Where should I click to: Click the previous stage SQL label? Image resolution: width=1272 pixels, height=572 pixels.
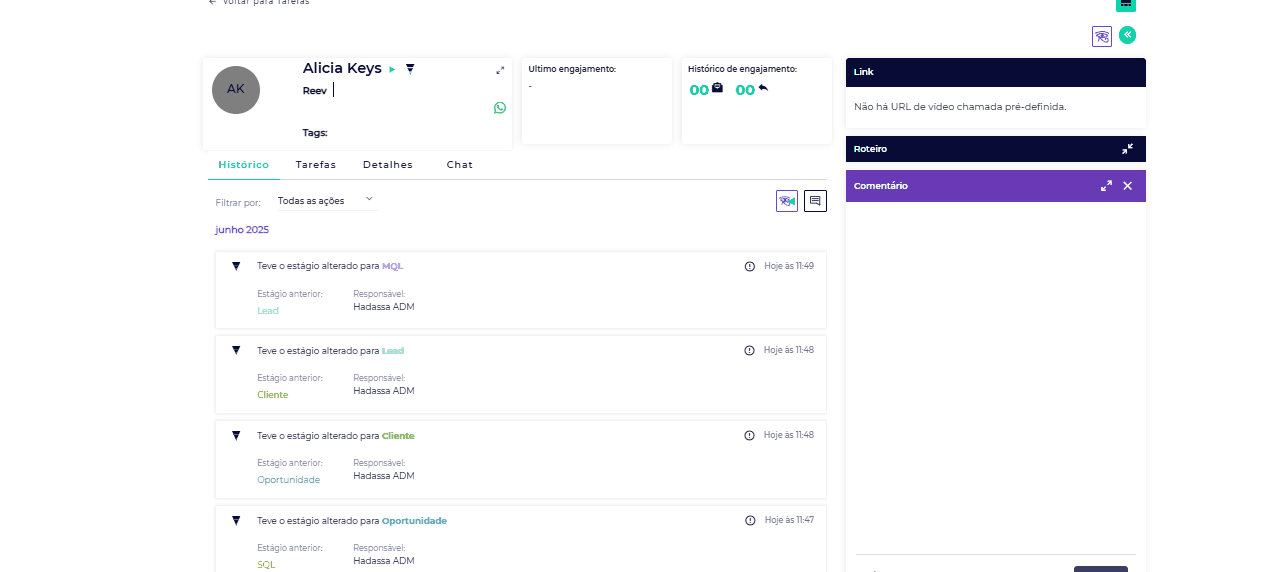click(266, 565)
